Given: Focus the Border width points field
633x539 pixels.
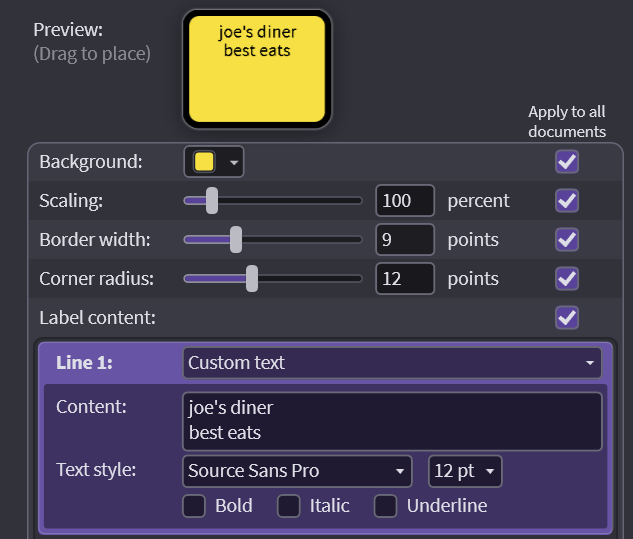Looking at the screenshot, I should 405,240.
